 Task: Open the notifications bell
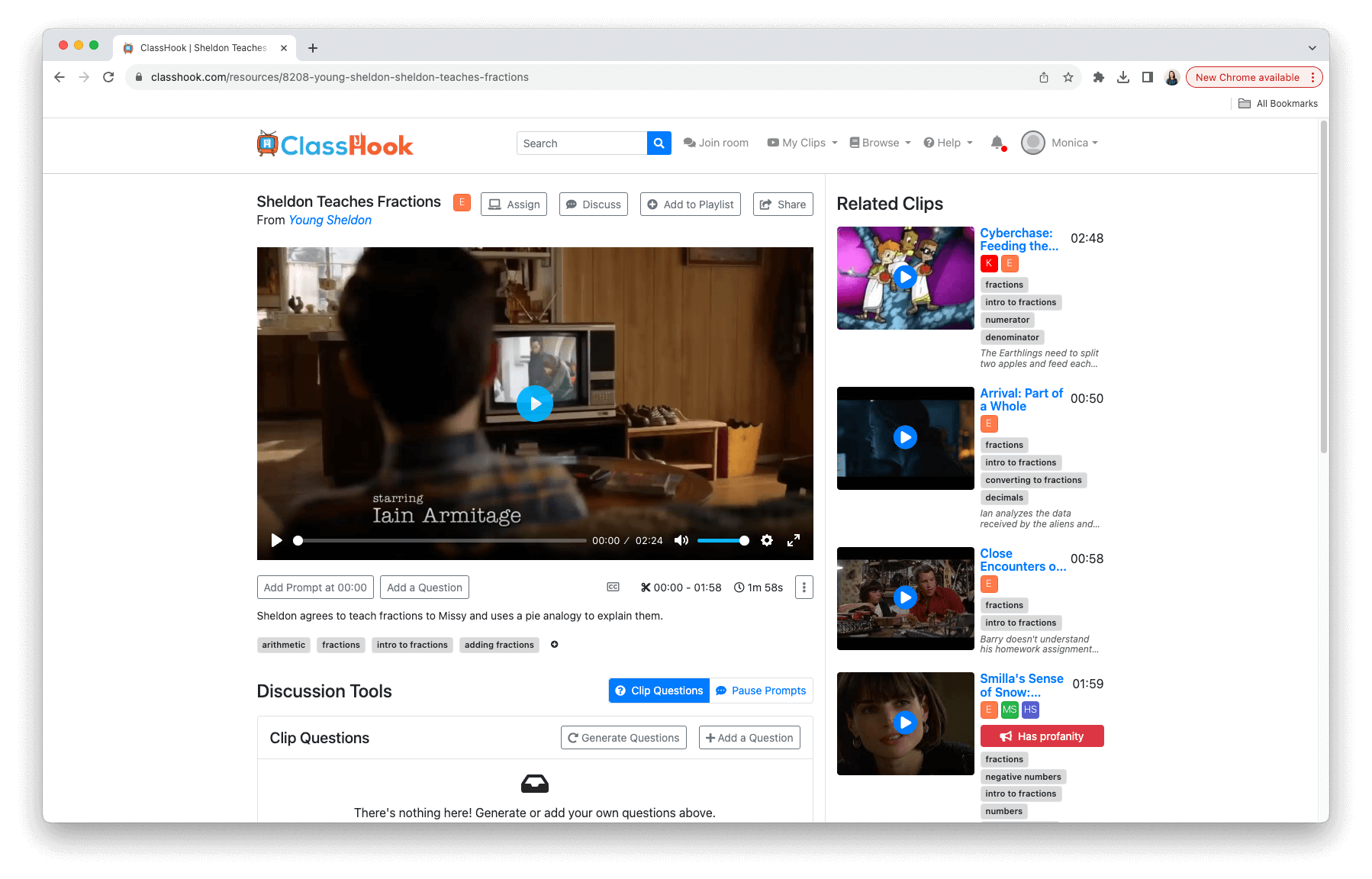click(997, 143)
